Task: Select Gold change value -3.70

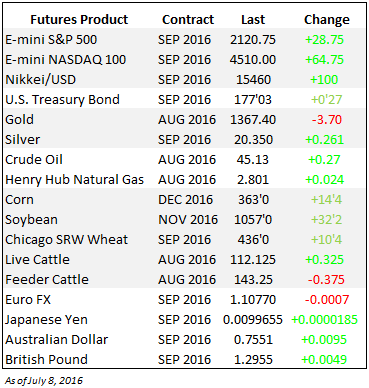Action: click(327, 120)
